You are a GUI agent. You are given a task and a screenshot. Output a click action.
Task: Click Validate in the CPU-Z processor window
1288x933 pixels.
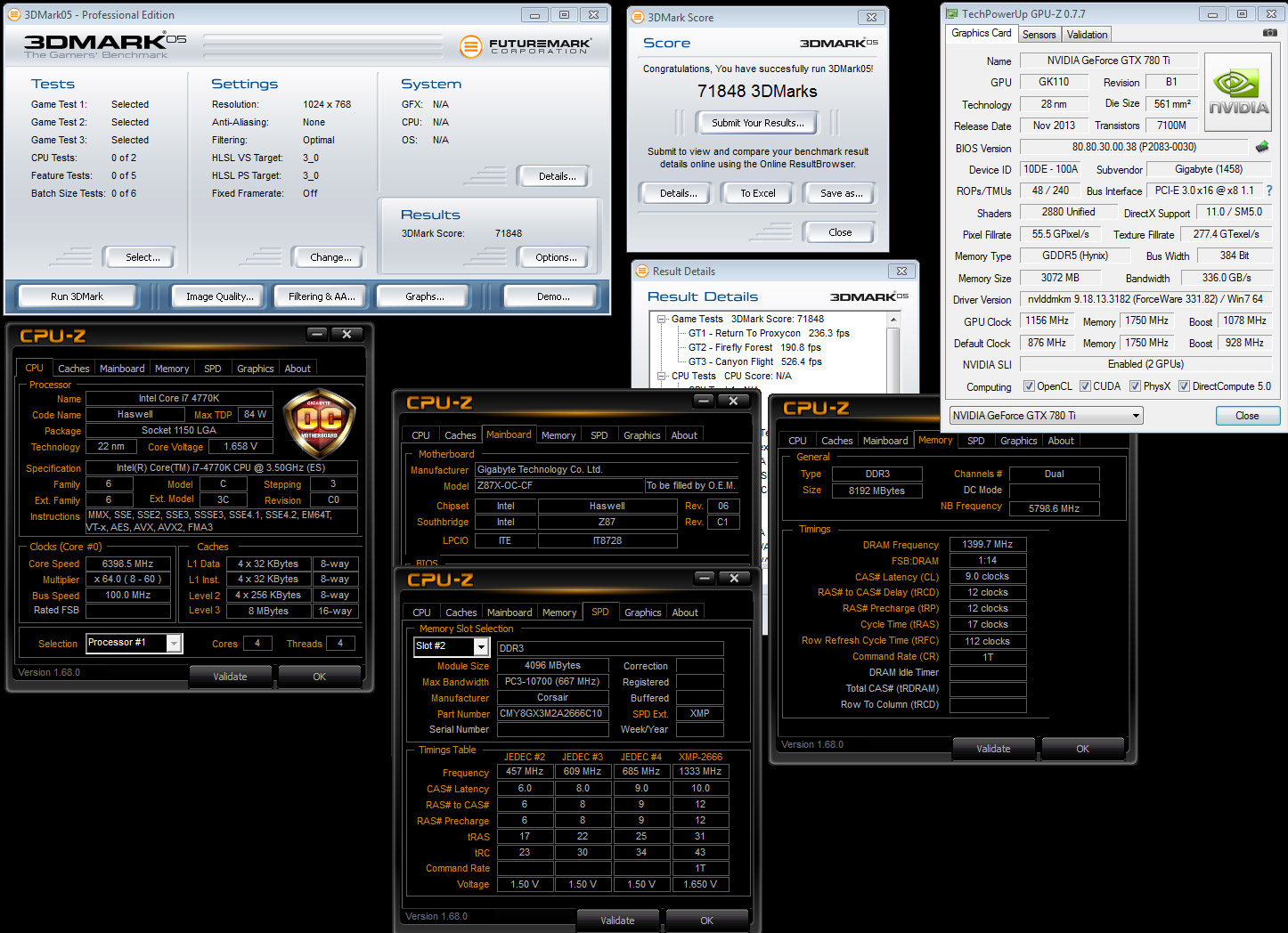230,677
